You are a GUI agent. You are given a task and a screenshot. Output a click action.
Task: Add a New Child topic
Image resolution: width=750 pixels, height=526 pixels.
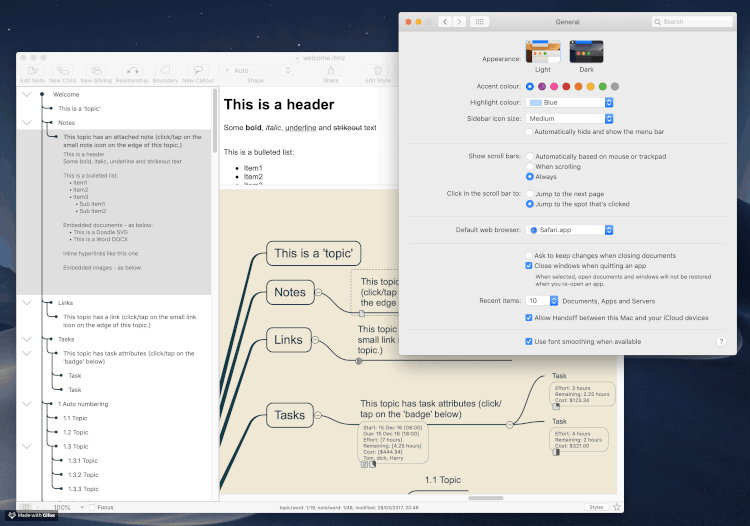pyautogui.click(x=62, y=74)
